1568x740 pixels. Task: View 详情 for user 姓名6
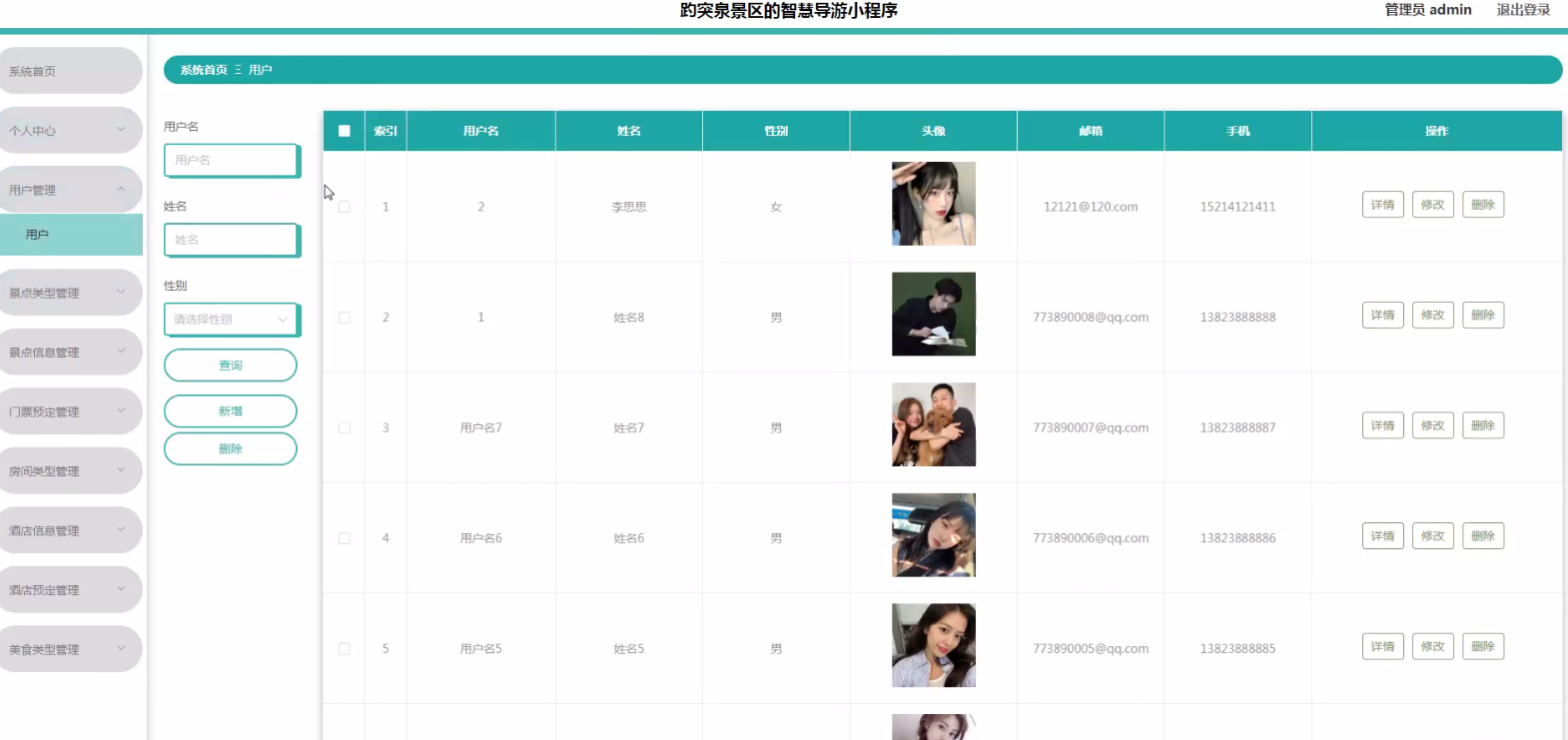pyautogui.click(x=1383, y=536)
